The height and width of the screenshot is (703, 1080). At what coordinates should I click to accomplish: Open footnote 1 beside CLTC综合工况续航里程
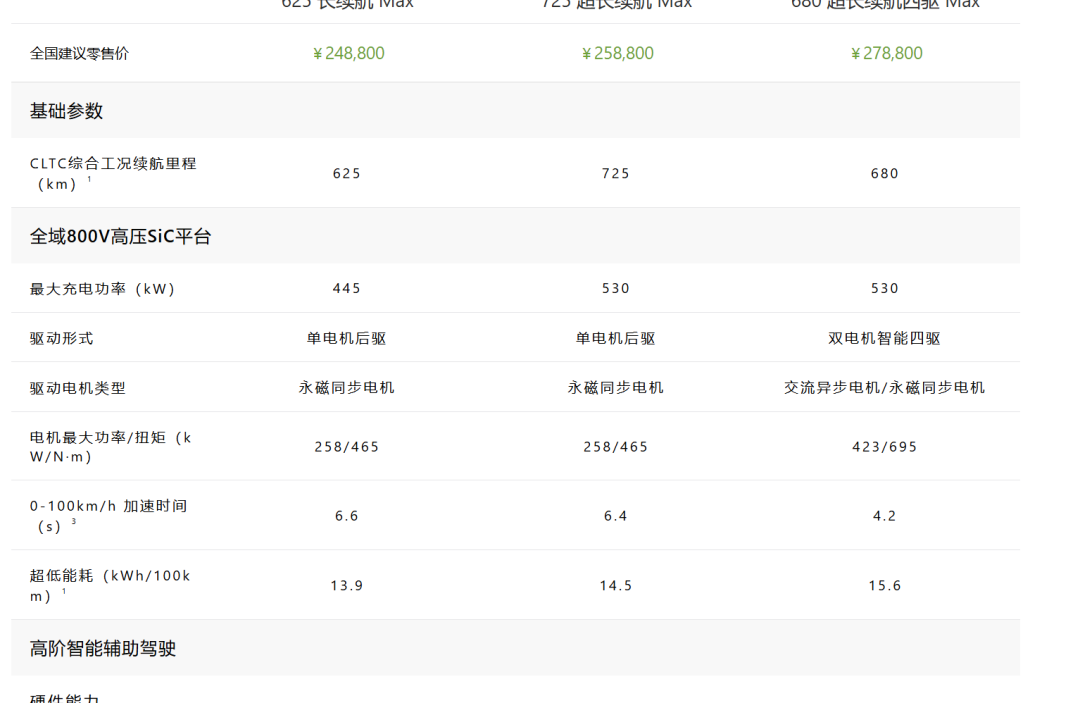89,179
